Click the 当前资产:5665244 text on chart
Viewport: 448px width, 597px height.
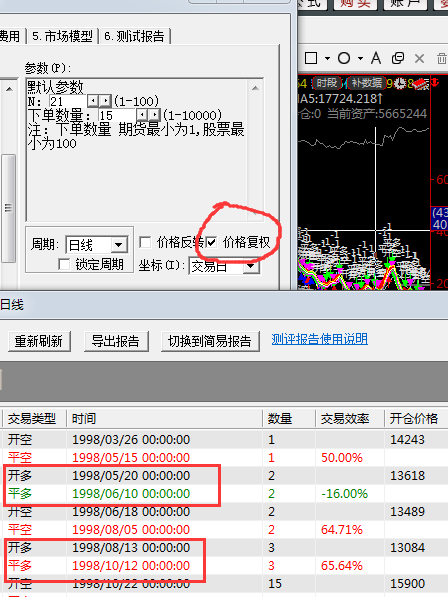pyautogui.click(x=377, y=113)
